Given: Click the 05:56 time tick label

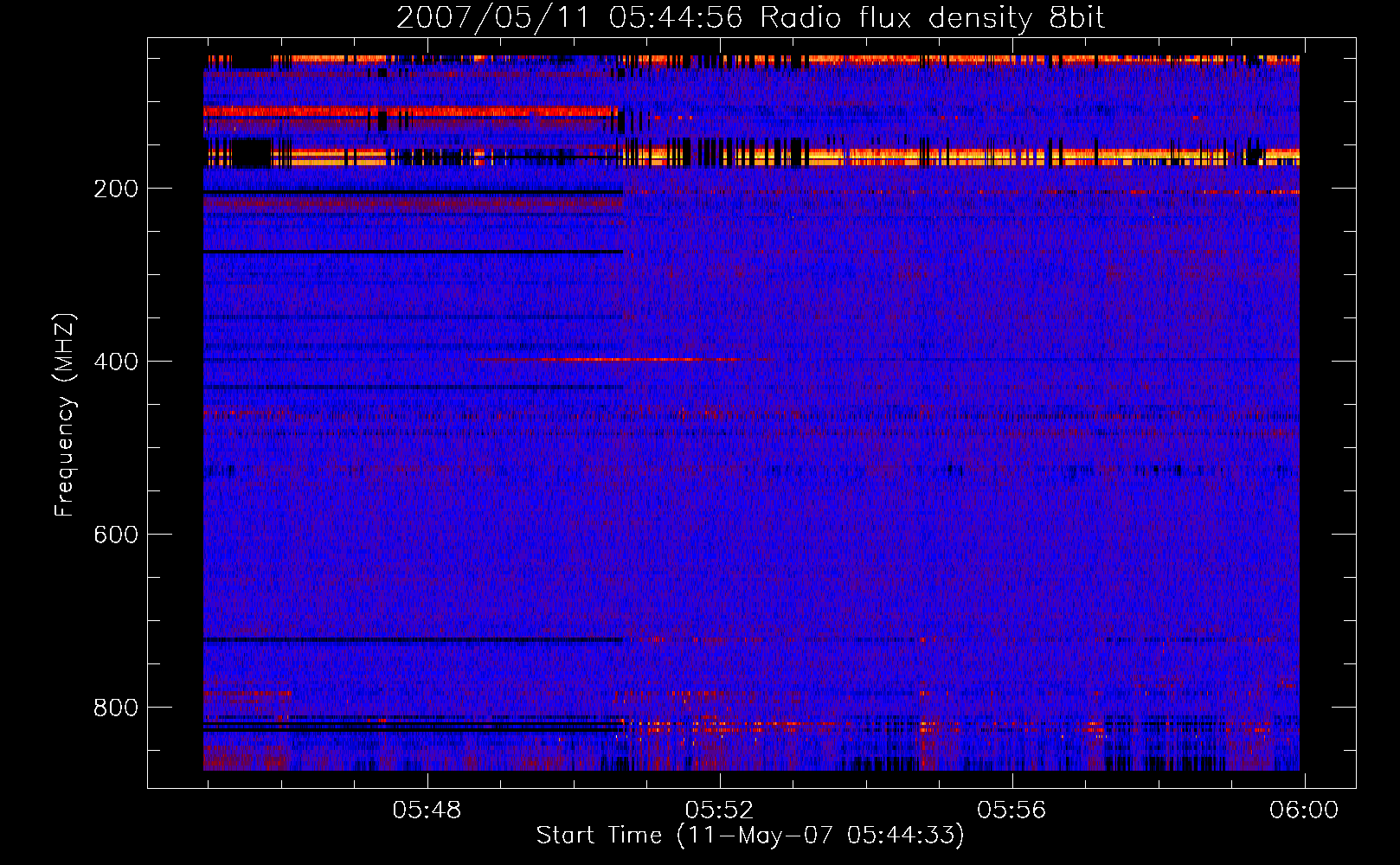Looking at the screenshot, I should [x=1011, y=811].
